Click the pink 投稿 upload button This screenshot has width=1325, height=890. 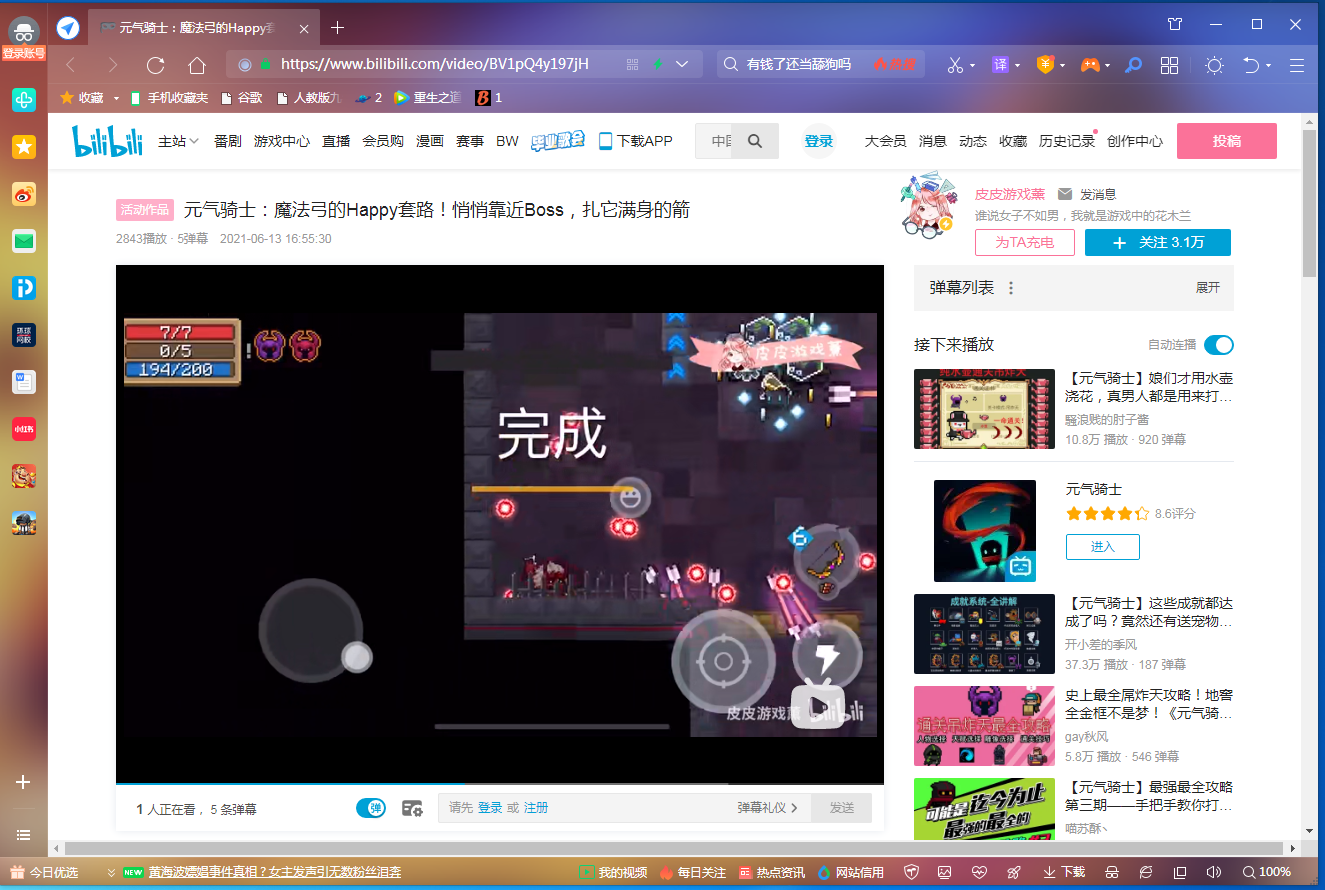[1227, 141]
